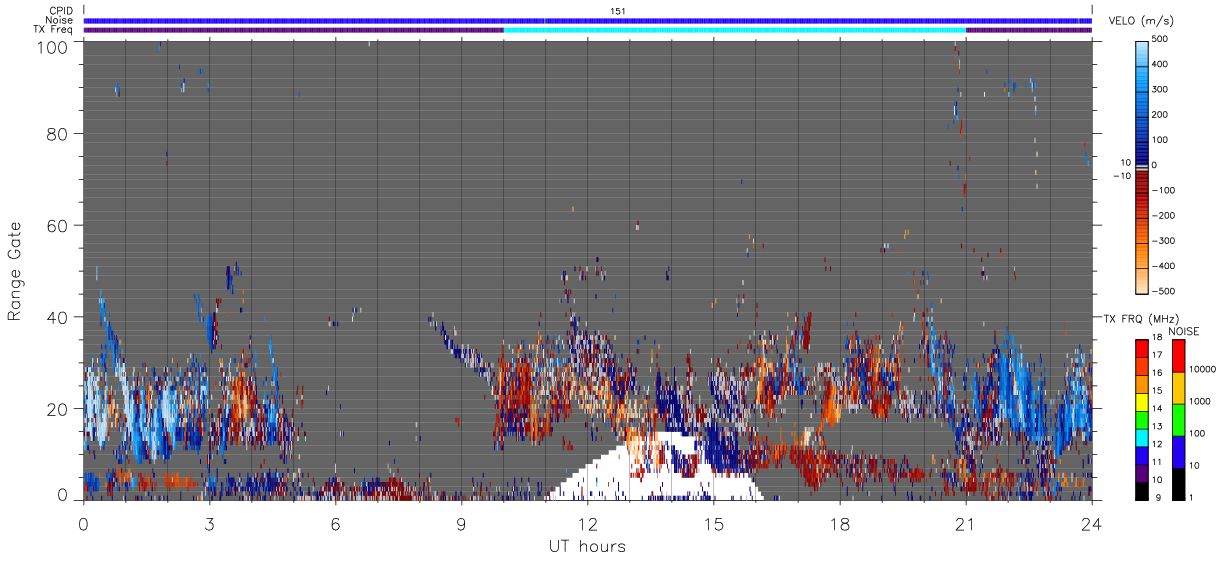
Task: Select the 3 tick on the UT hours axis
Action: [210, 523]
